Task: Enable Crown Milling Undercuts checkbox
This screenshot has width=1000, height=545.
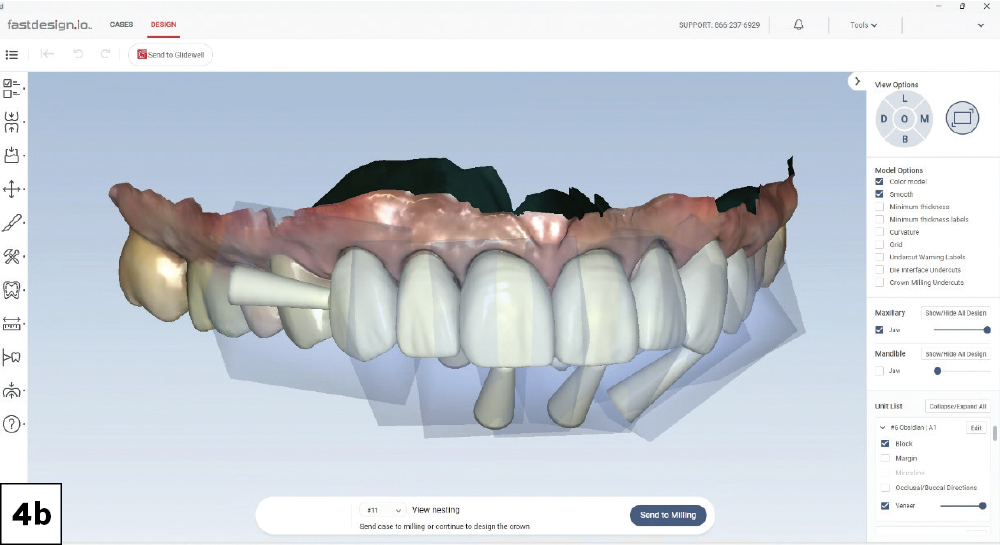Action: [x=879, y=282]
